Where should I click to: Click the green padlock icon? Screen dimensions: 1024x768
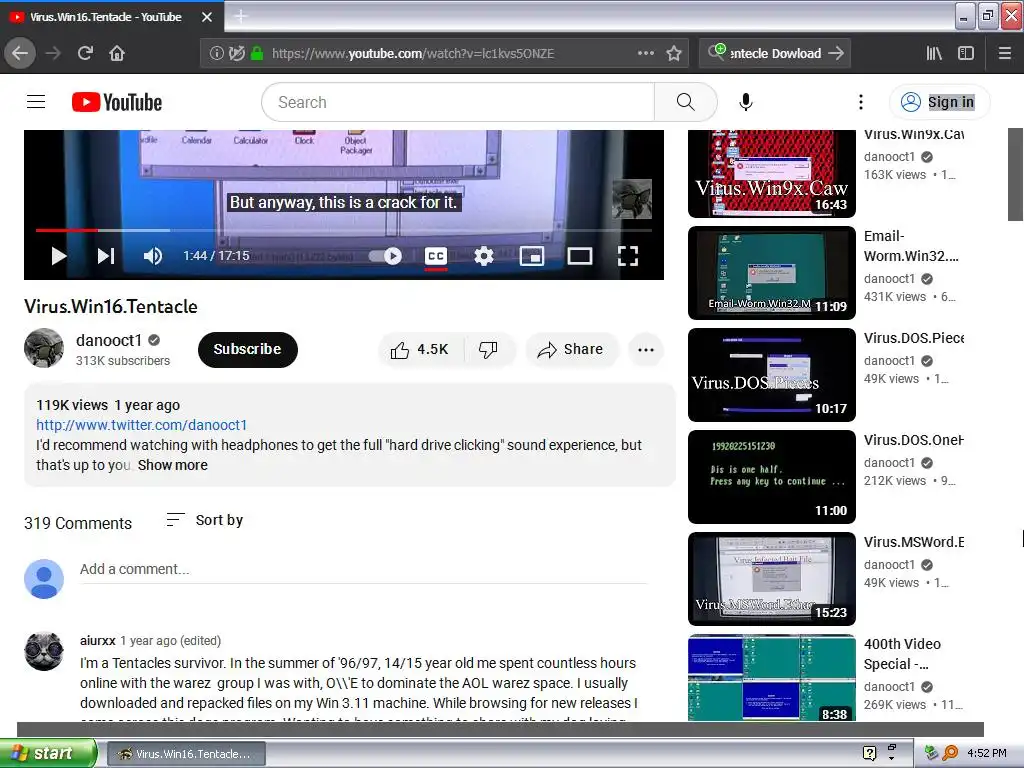[257, 53]
